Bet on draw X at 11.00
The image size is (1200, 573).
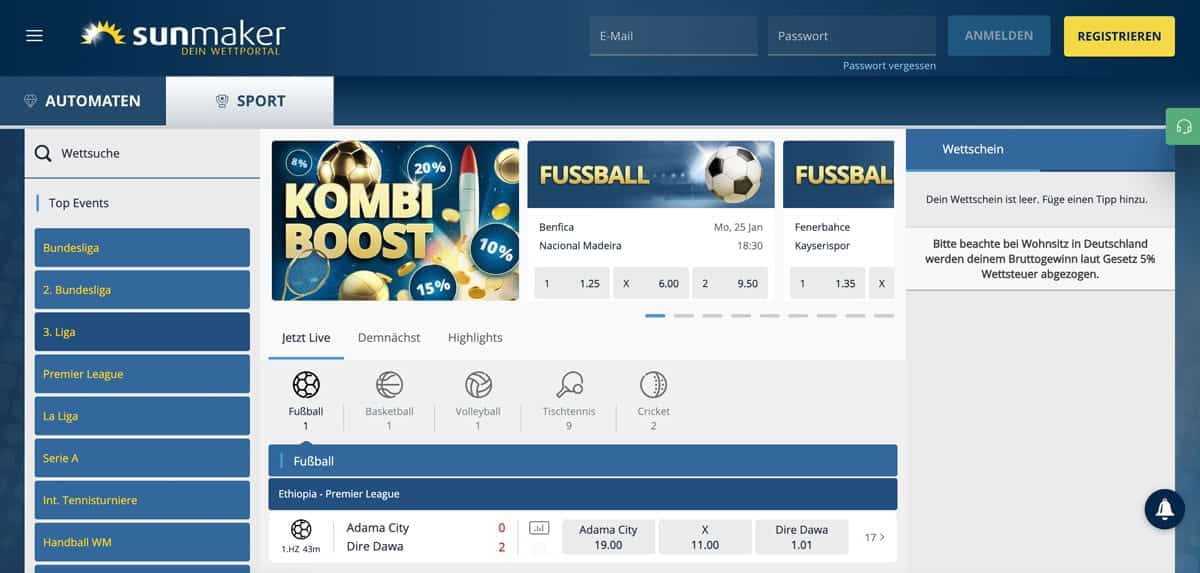click(x=705, y=537)
